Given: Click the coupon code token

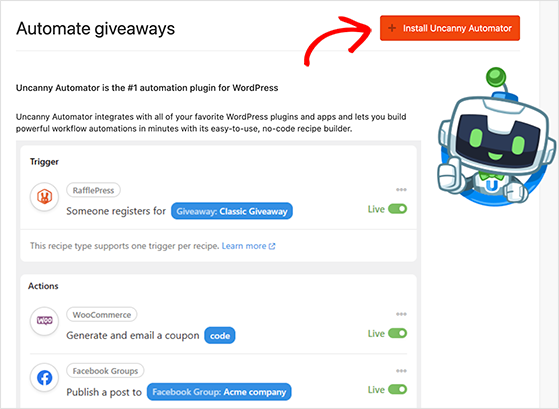Looking at the screenshot, I should [x=220, y=336].
